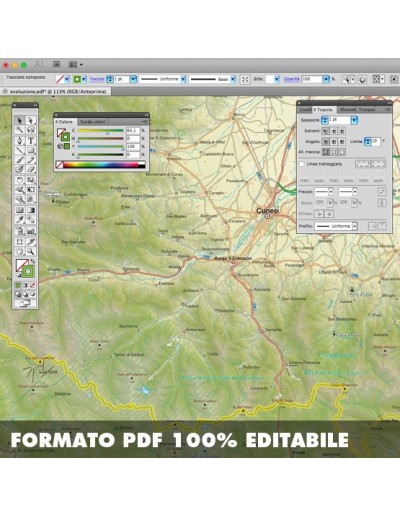Select the Scale tool

tap(30, 180)
